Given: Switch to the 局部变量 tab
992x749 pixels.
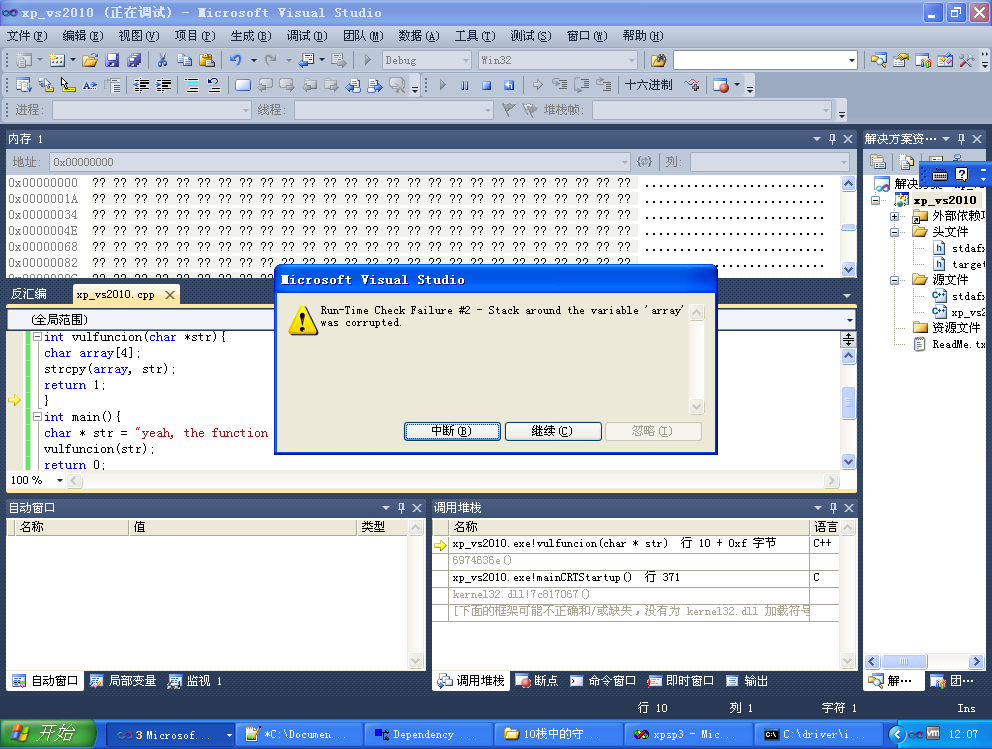Looking at the screenshot, I should tap(123, 681).
